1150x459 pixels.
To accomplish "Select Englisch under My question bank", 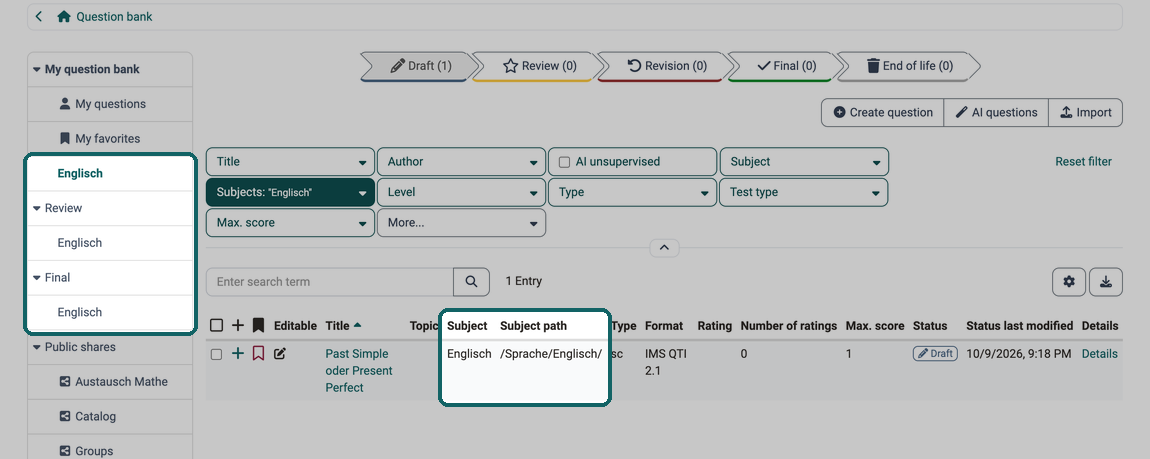I will [80, 174].
